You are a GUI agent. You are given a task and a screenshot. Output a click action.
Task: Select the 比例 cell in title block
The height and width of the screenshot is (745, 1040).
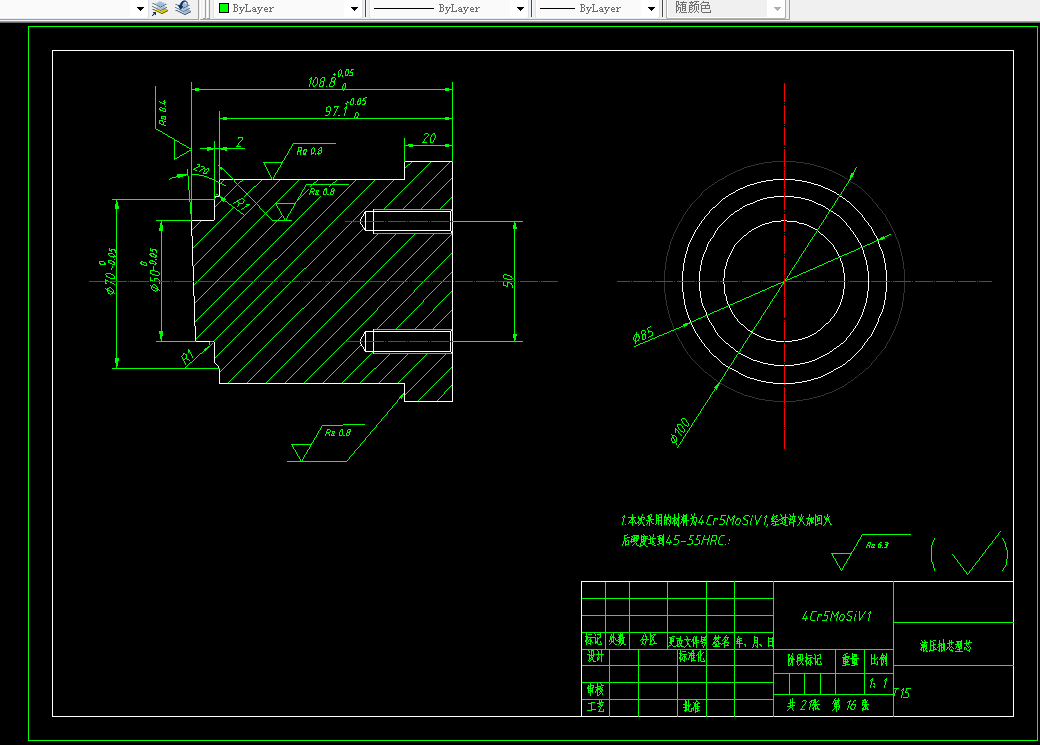click(879, 660)
